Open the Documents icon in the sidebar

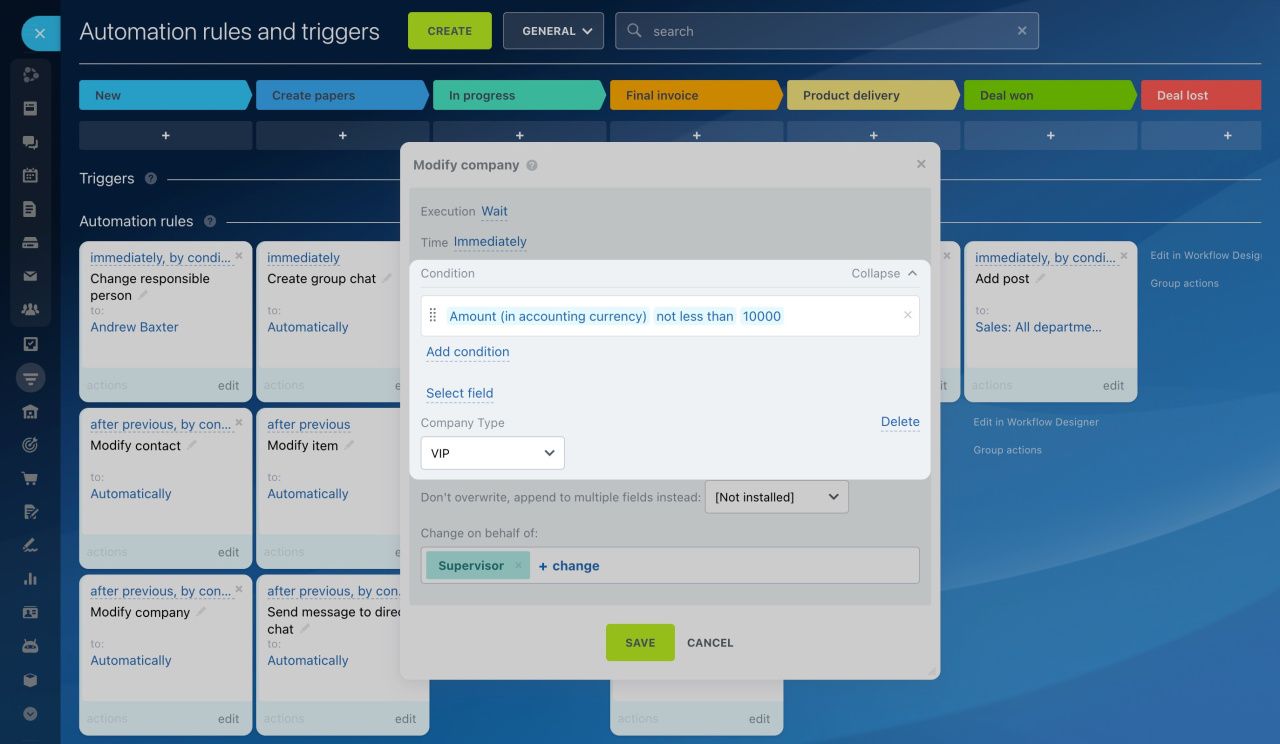point(30,209)
